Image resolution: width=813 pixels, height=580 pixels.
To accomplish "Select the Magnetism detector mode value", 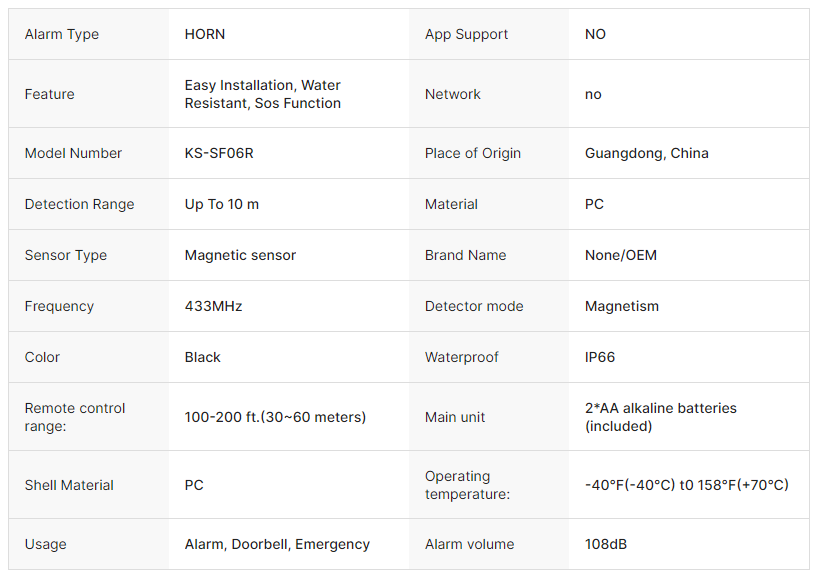I will click(622, 306).
